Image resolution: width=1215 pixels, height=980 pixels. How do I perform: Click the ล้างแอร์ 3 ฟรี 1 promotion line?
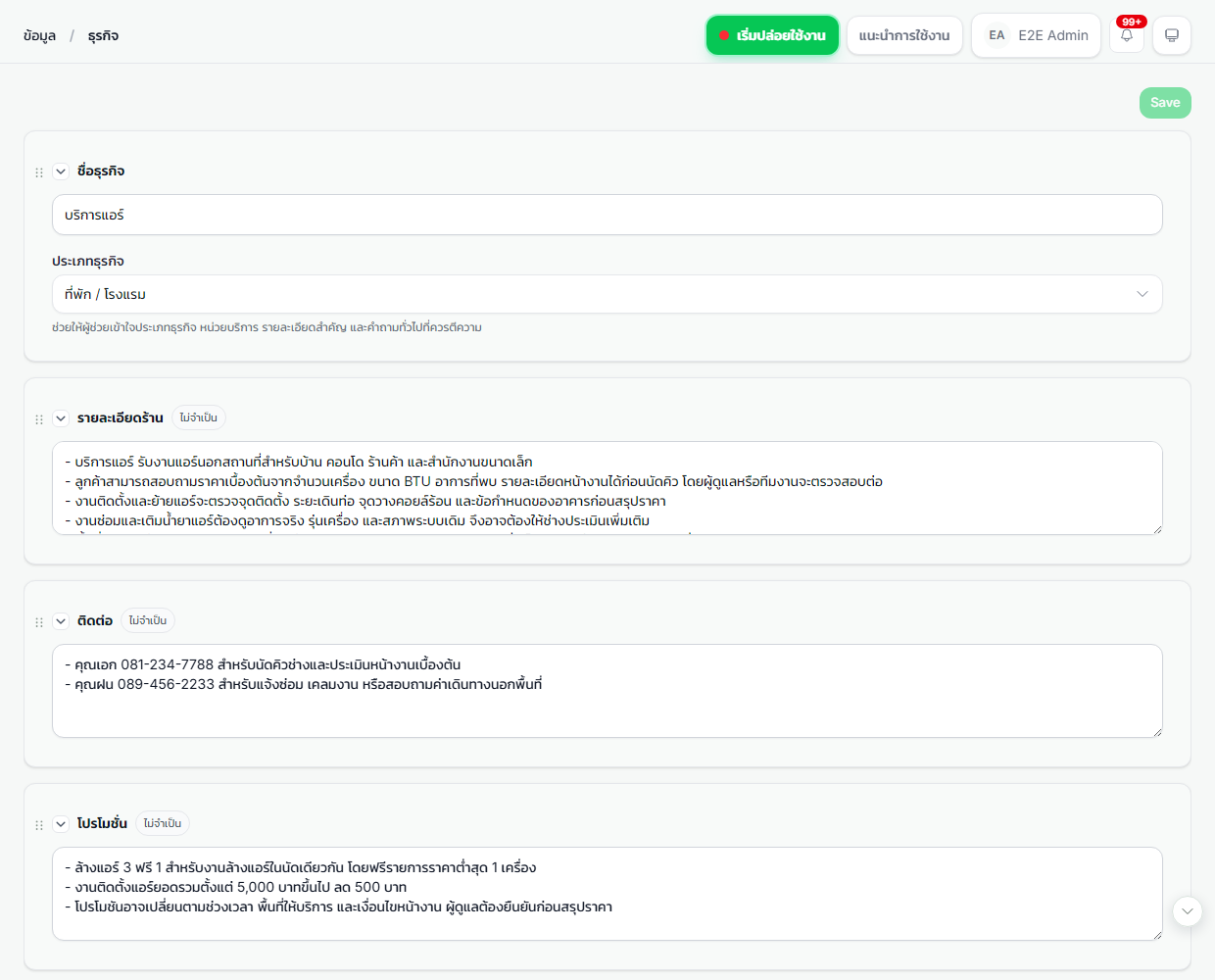[301, 867]
